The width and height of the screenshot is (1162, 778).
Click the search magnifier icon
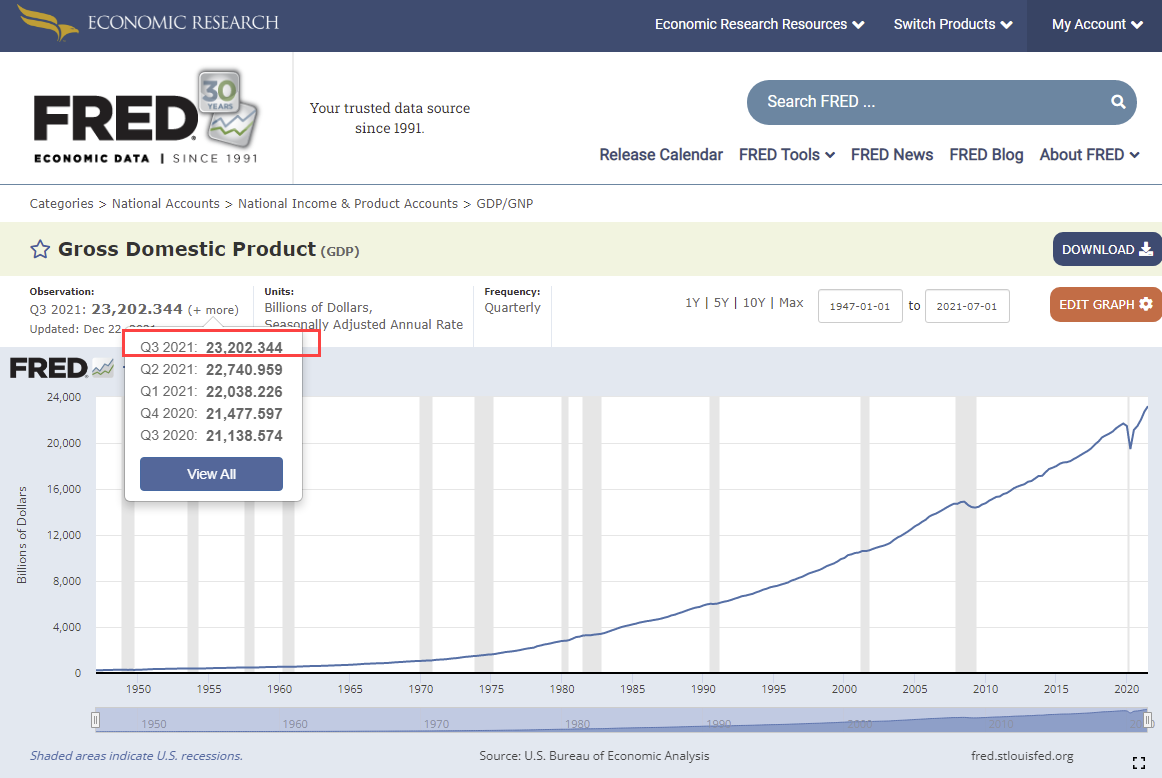tap(1117, 102)
